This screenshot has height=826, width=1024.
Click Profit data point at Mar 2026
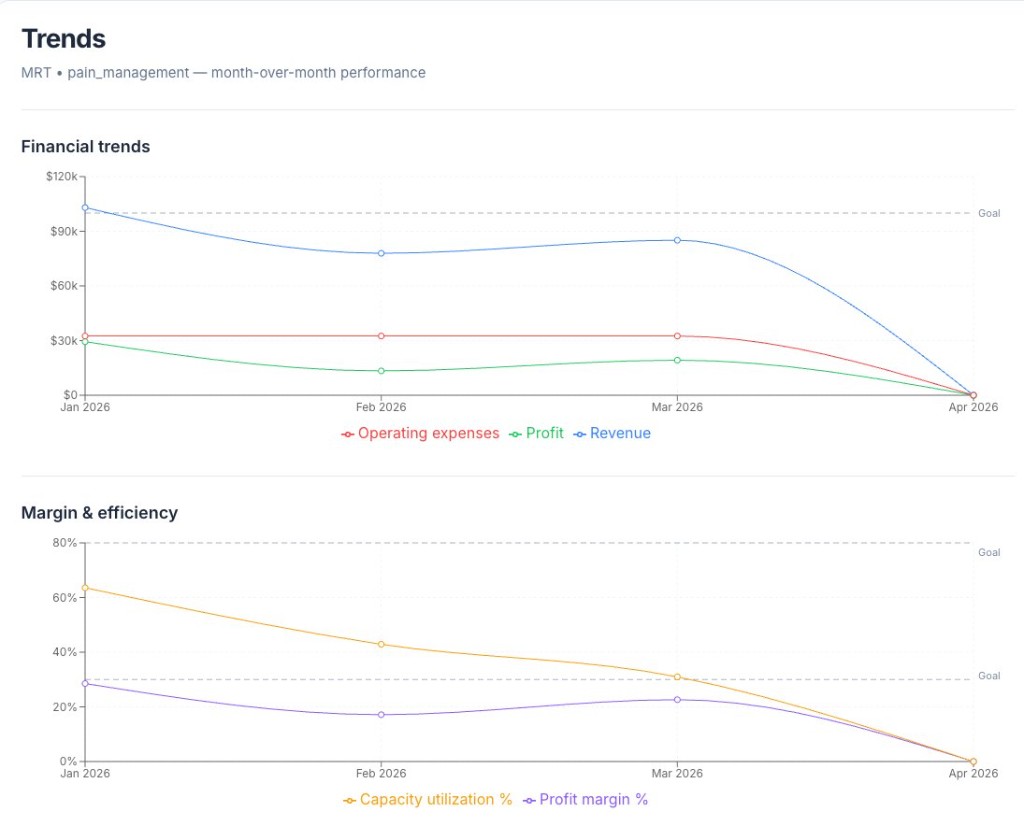(677, 360)
